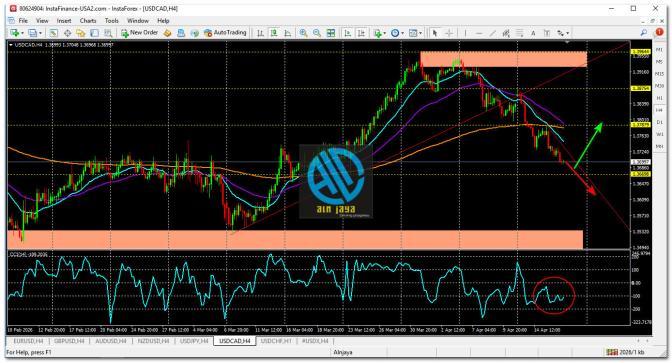Insert a Text Label object
Screen dimensions: 672x363
(x=547, y=33)
